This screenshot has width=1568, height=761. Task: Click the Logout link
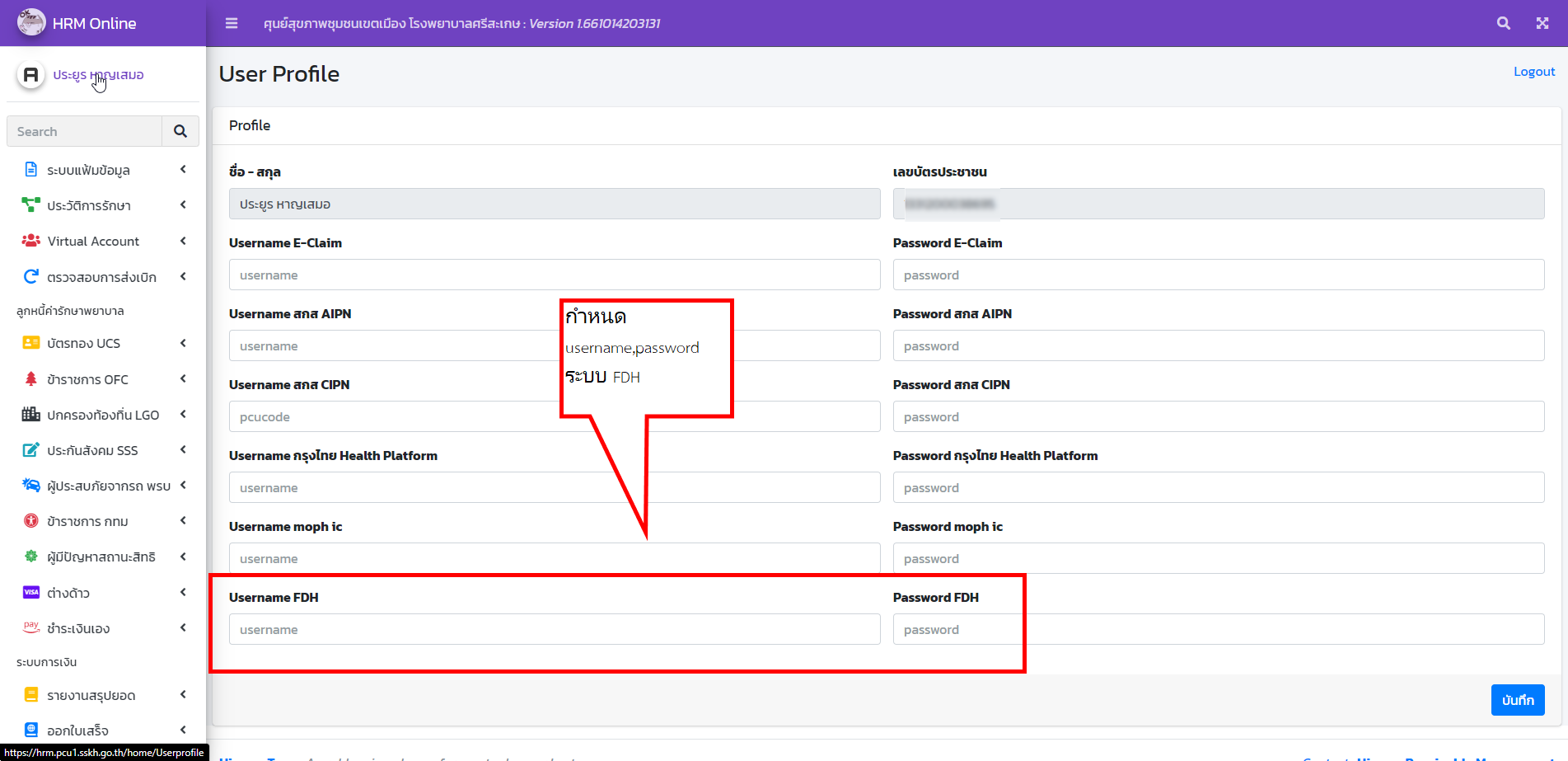(x=1533, y=71)
